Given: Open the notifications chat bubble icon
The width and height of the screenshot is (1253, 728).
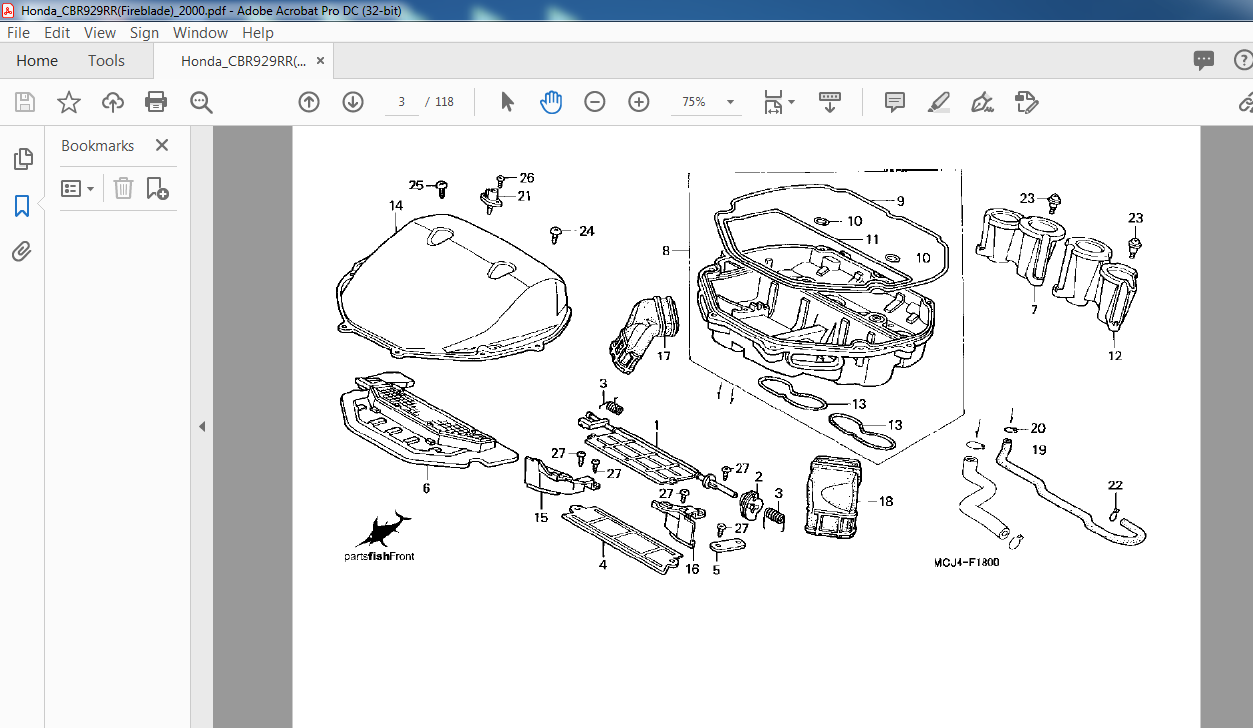Looking at the screenshot, I should (x=1204, y=60).
